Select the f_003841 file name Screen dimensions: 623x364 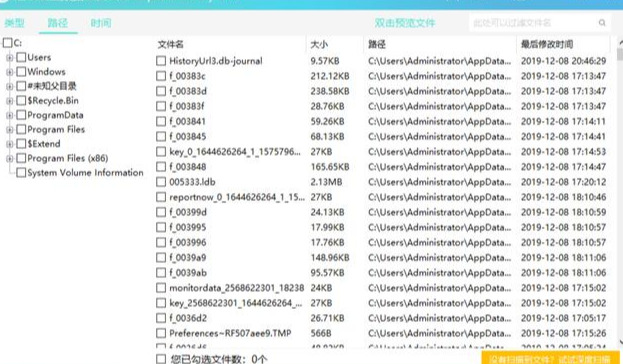point(188,121)
